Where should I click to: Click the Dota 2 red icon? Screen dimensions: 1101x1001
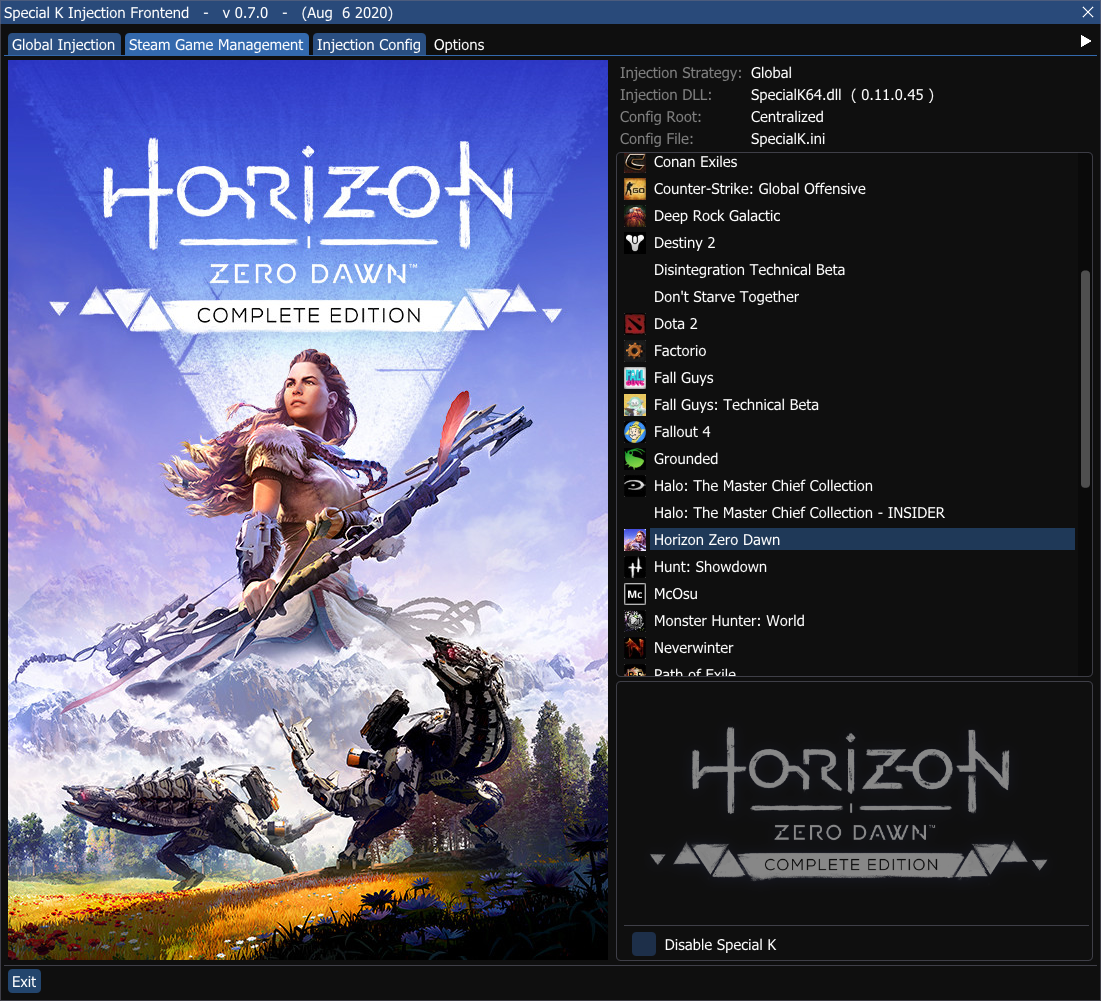[x=635, y=324]
